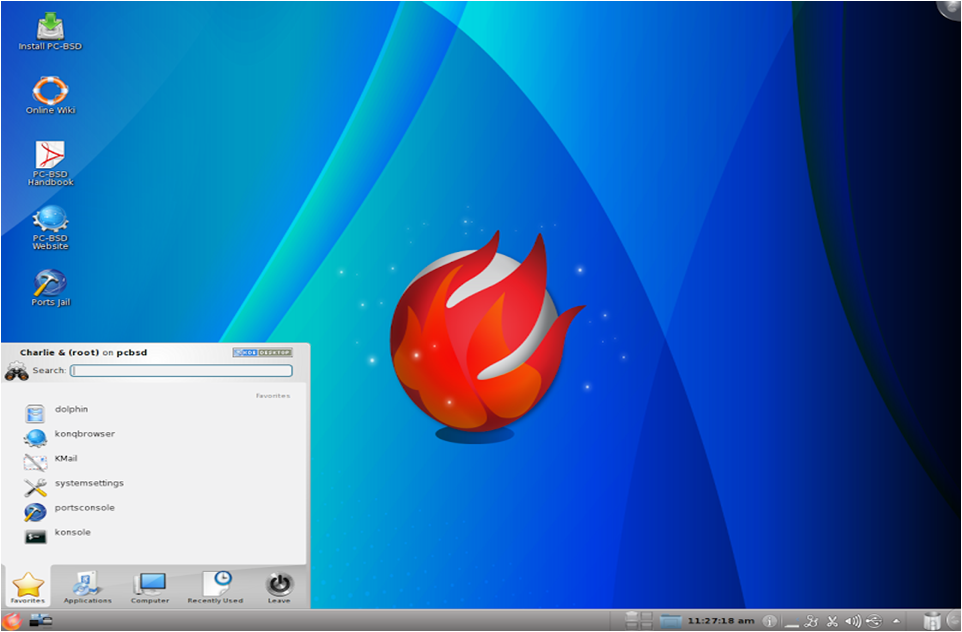Screen dimensions: 962x632
Task: Launch portsconsole from Favorites
Action: pos(85,508)
